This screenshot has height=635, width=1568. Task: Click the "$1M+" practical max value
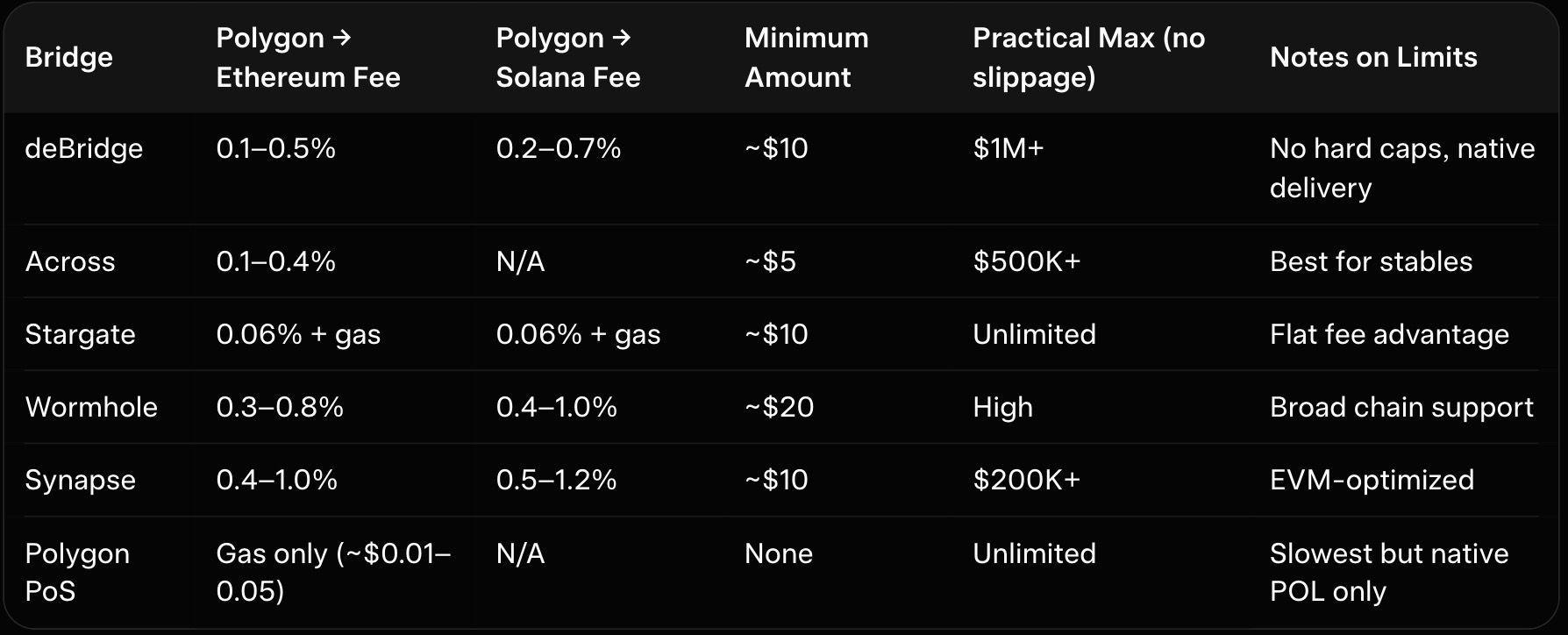[x=1008, y=148]
